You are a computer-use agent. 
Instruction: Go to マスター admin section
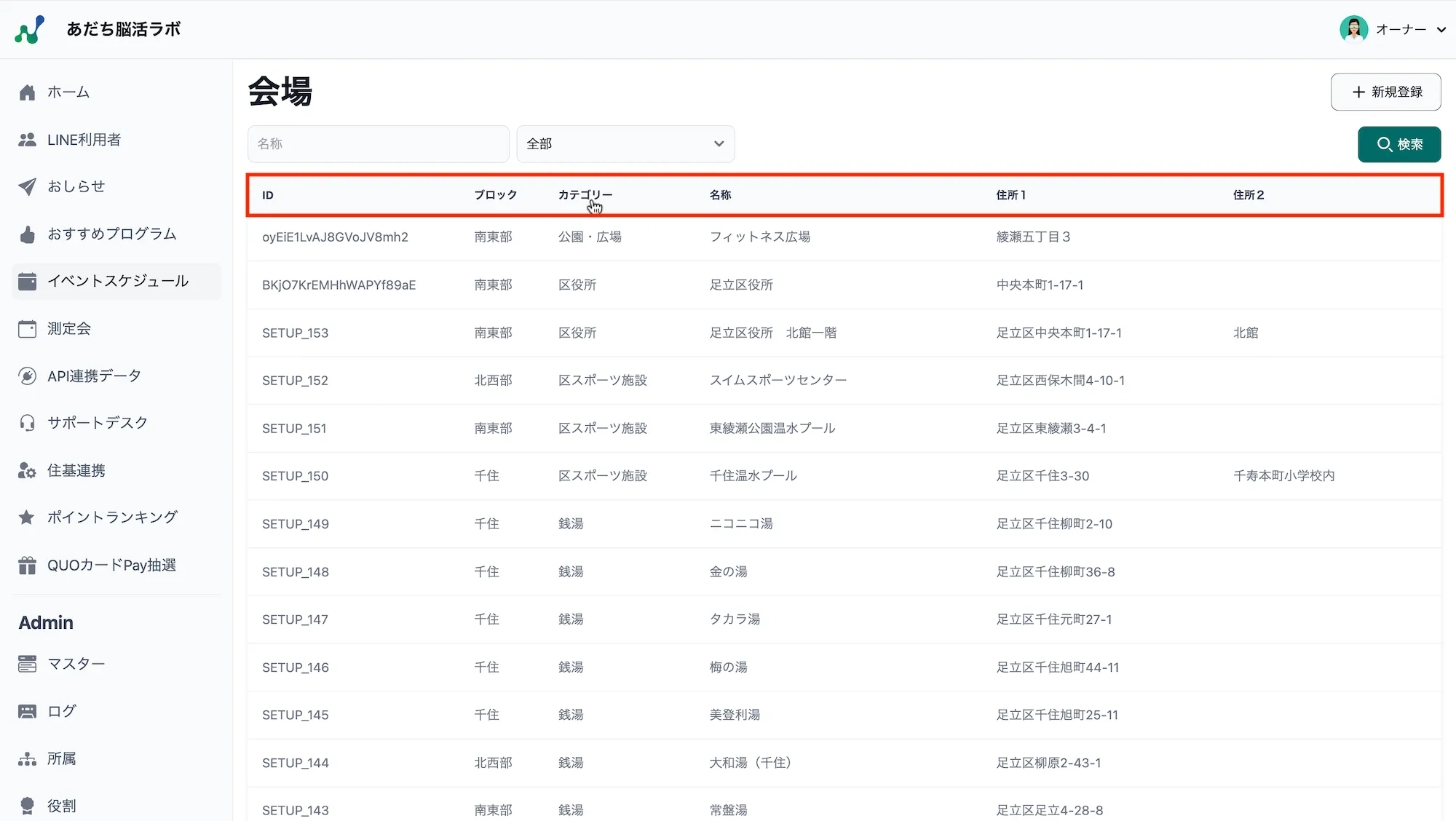[x=76, y=664]
